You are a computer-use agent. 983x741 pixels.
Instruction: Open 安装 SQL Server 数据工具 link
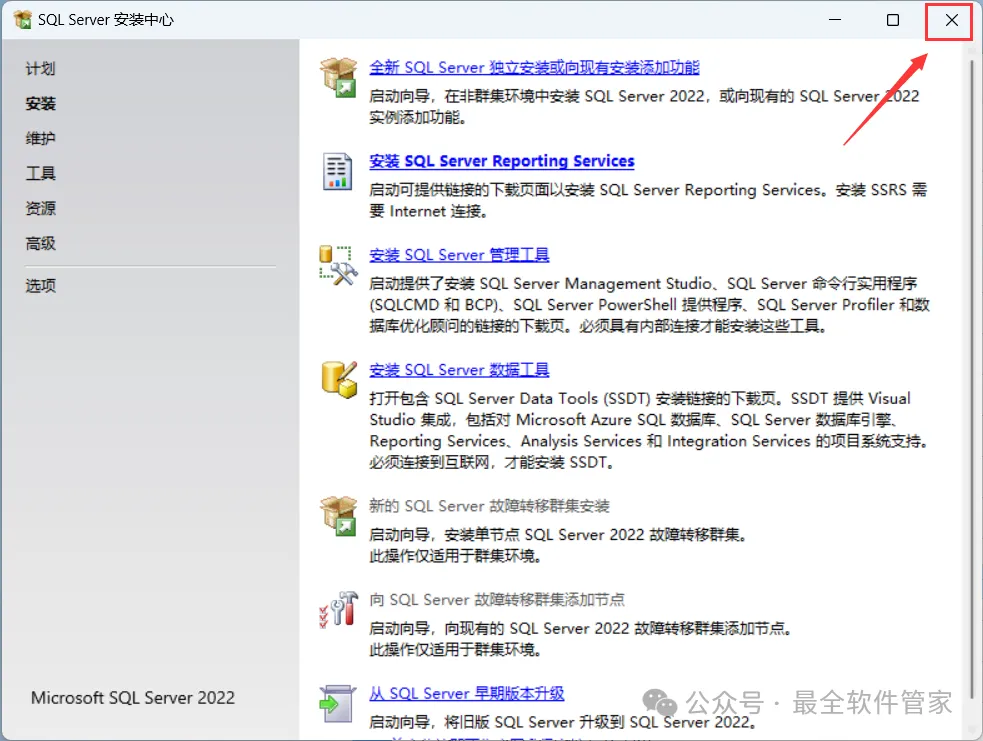coord(459,370)
